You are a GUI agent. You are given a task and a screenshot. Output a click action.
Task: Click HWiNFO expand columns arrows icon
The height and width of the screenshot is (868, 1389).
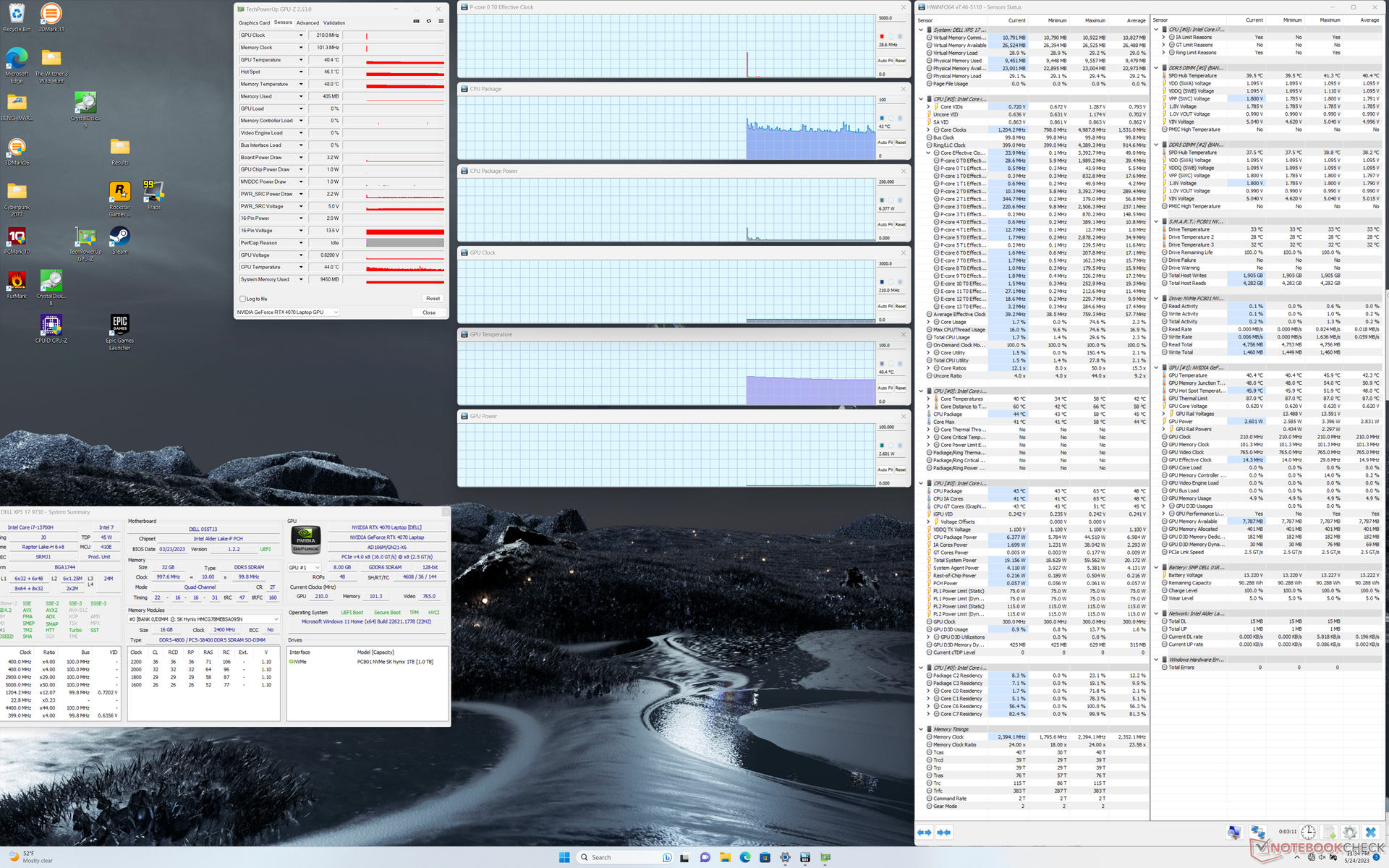[925, 833]
